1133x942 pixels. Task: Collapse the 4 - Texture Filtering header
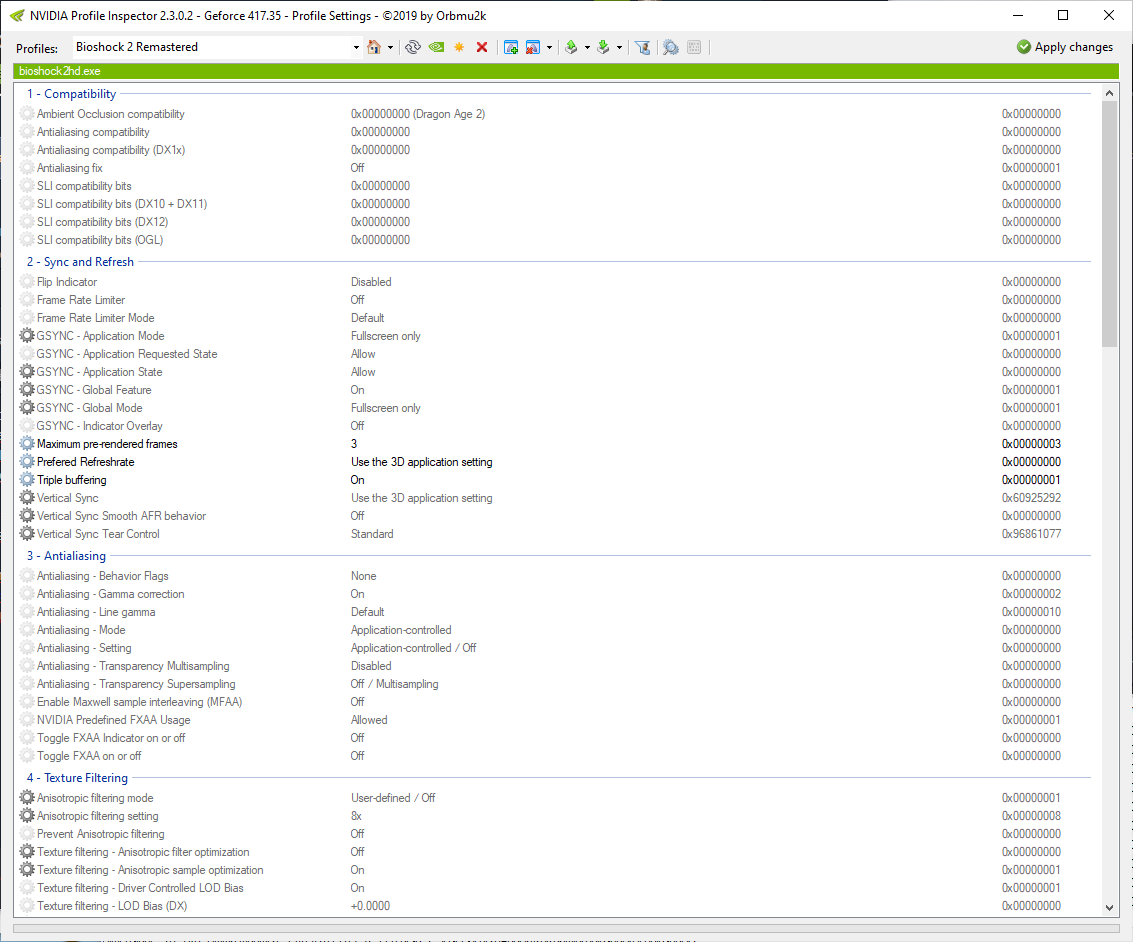[77, 778]
